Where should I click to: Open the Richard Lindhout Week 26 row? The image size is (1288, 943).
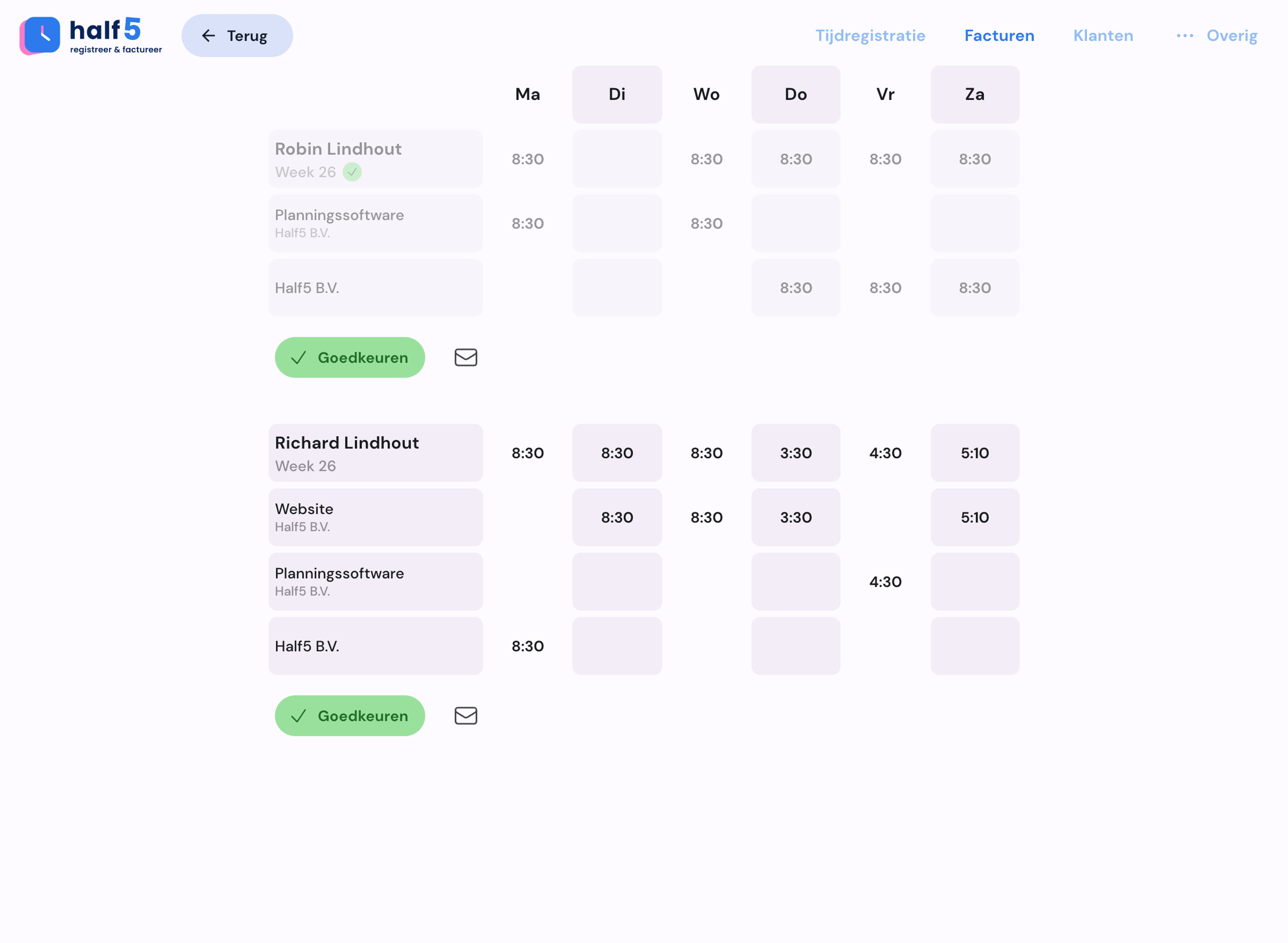click(375, 453)
